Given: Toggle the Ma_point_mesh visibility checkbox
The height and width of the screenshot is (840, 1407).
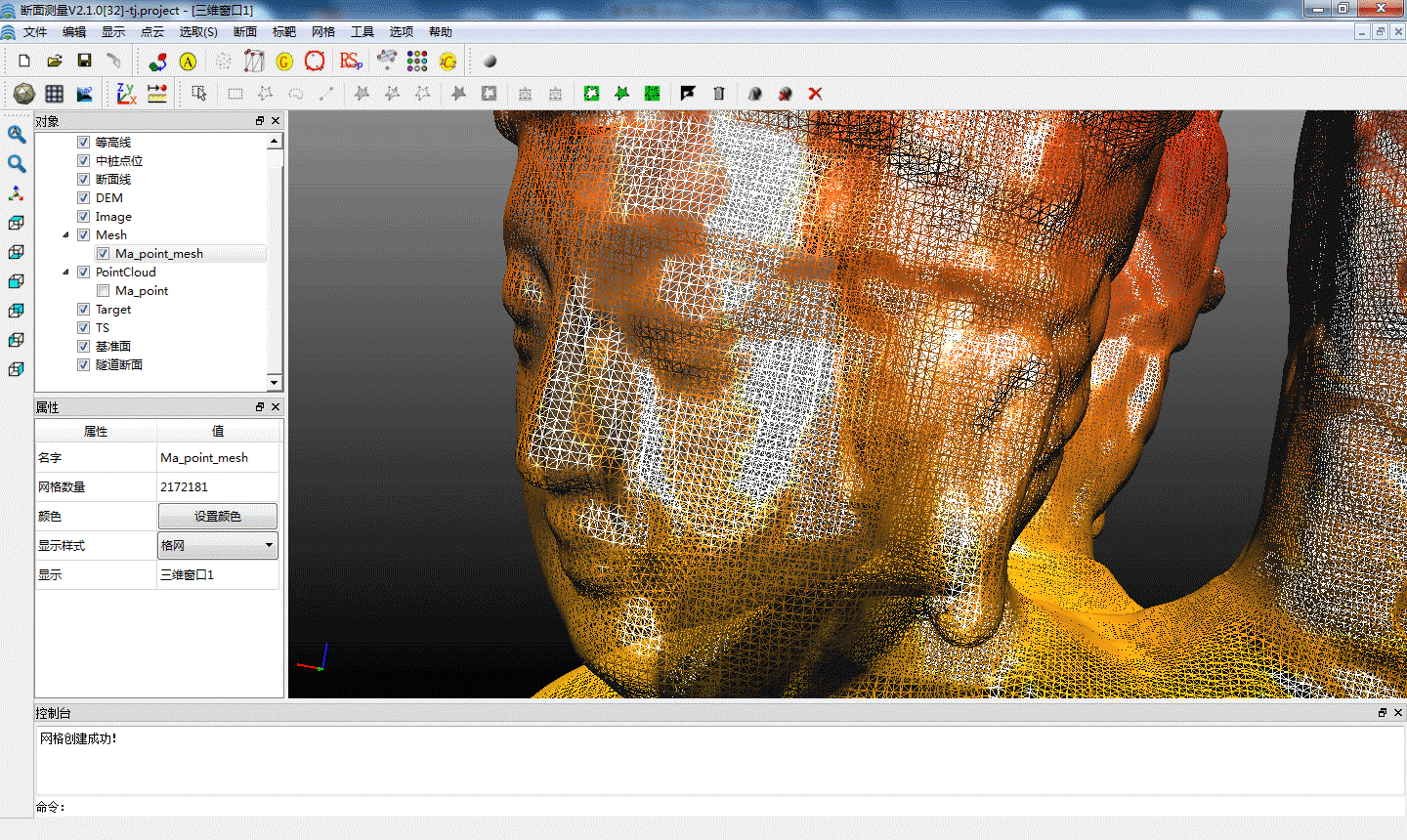Looking at the screenshot, I should pyautogui.click(x=104, y=254).
